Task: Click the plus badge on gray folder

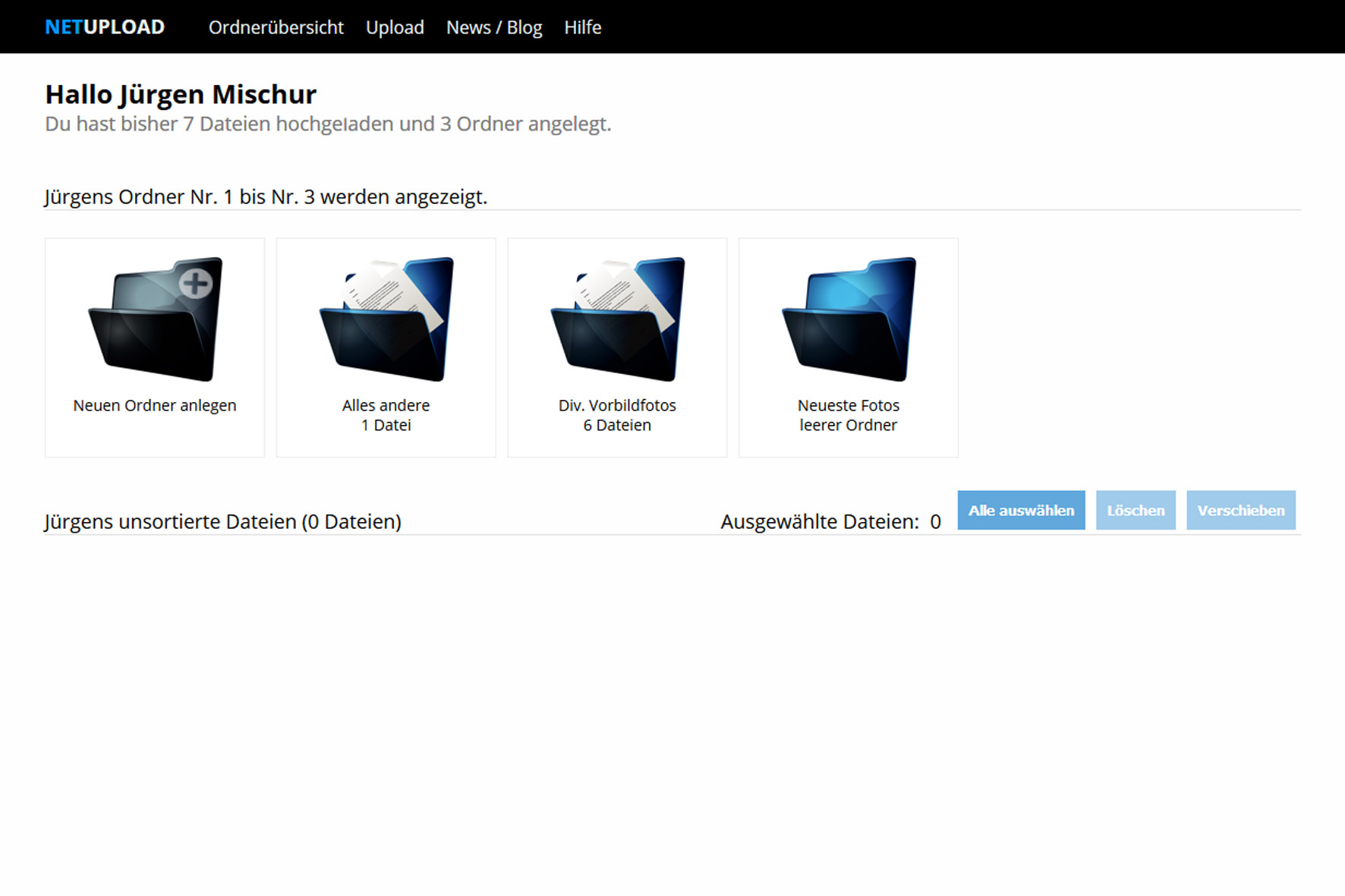Action: (196, 284)
